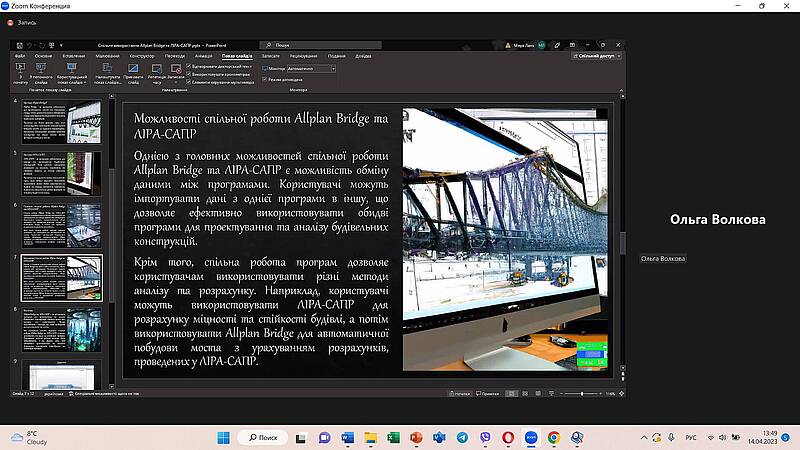Show hidden system tray icons chevron
Image resolution: width=800 pixels, height=450 pixels.
(644, 438)
